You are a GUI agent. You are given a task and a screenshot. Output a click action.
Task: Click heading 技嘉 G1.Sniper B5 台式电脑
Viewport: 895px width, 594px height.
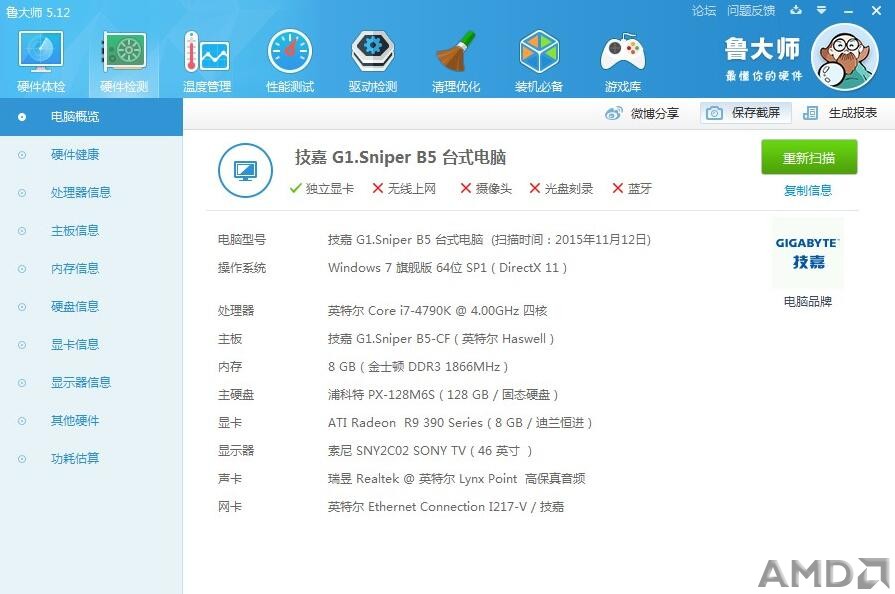tap(400, 157)
